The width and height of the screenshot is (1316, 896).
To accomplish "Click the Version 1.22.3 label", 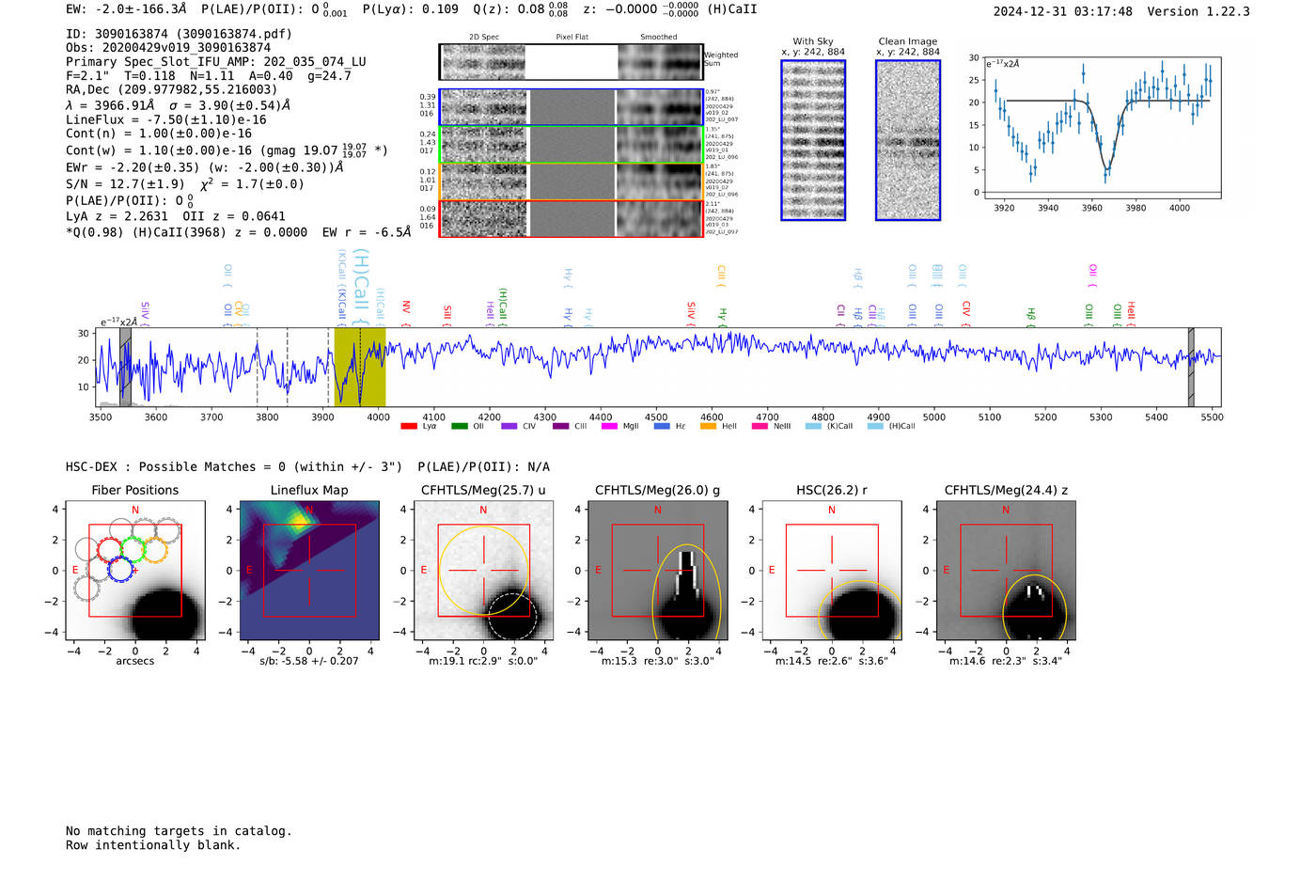I will (x=1198, y=11).
